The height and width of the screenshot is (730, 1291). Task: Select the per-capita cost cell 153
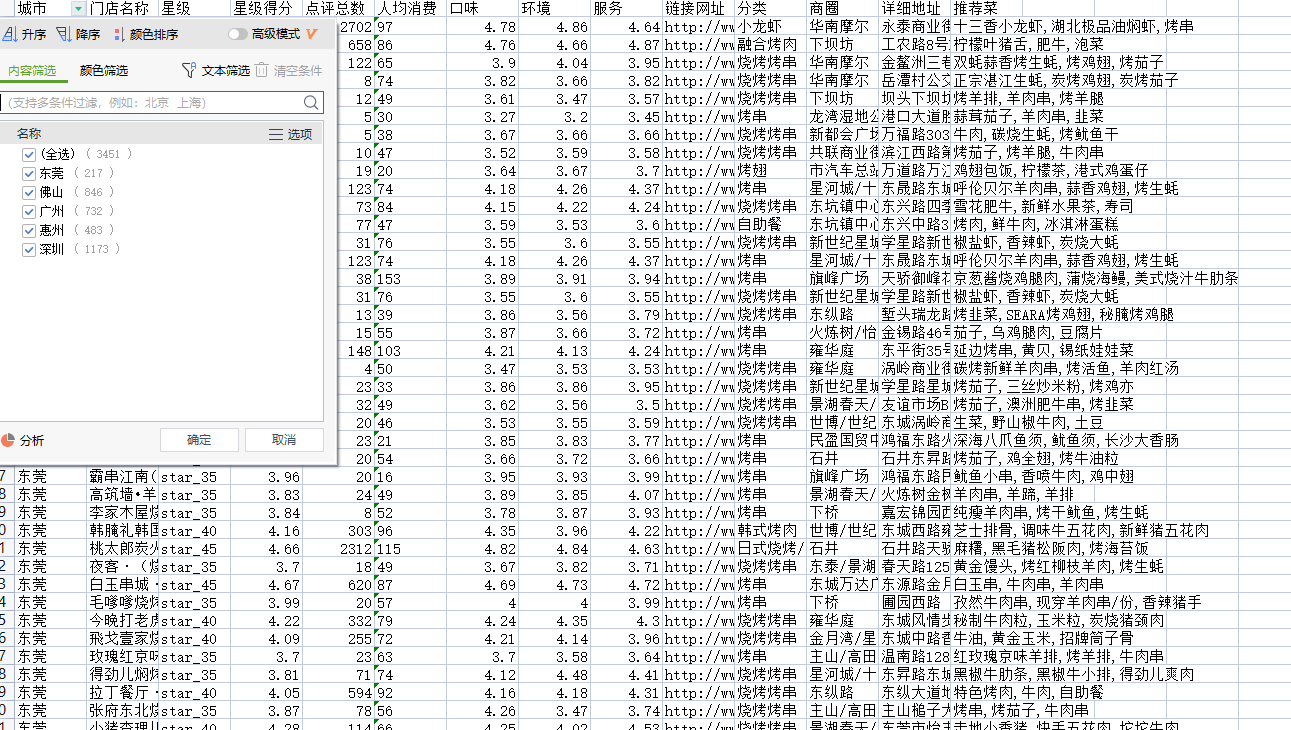(x=410, y=279)
